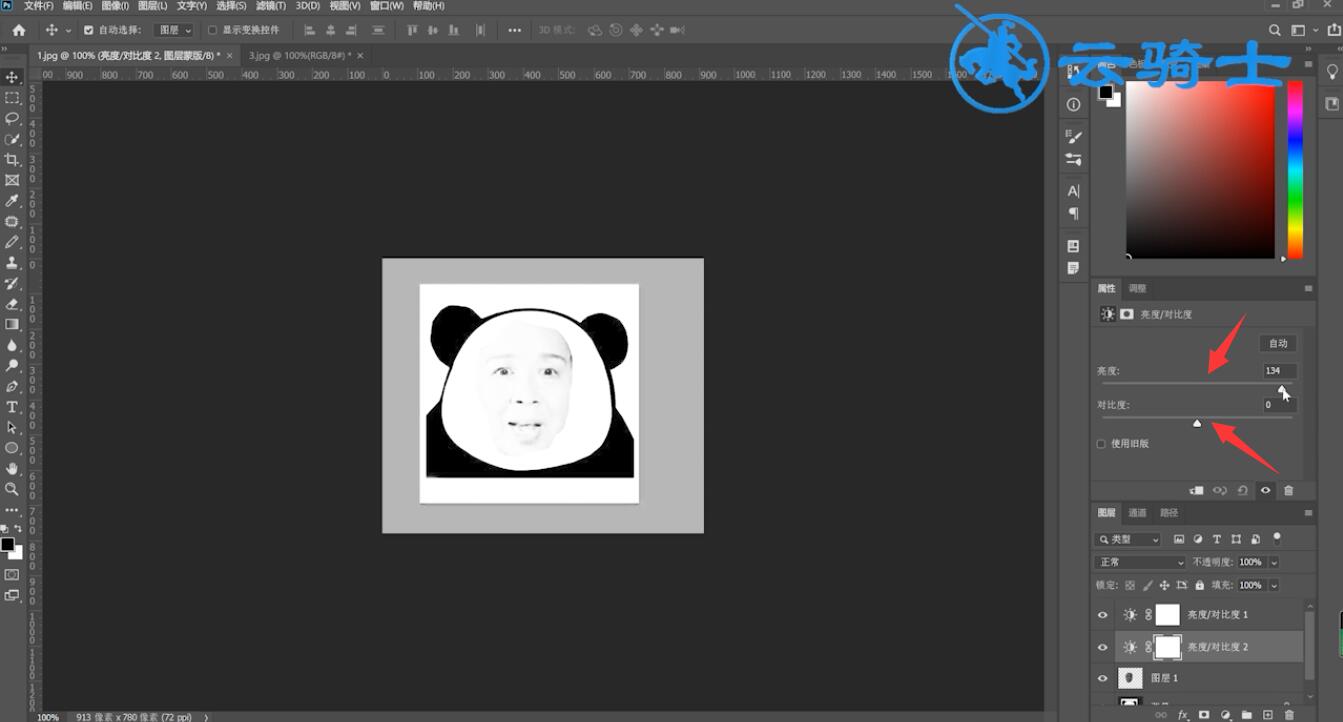
Task: Create new adjustment layer icon in Layers panel
Action: point(1226,715)
